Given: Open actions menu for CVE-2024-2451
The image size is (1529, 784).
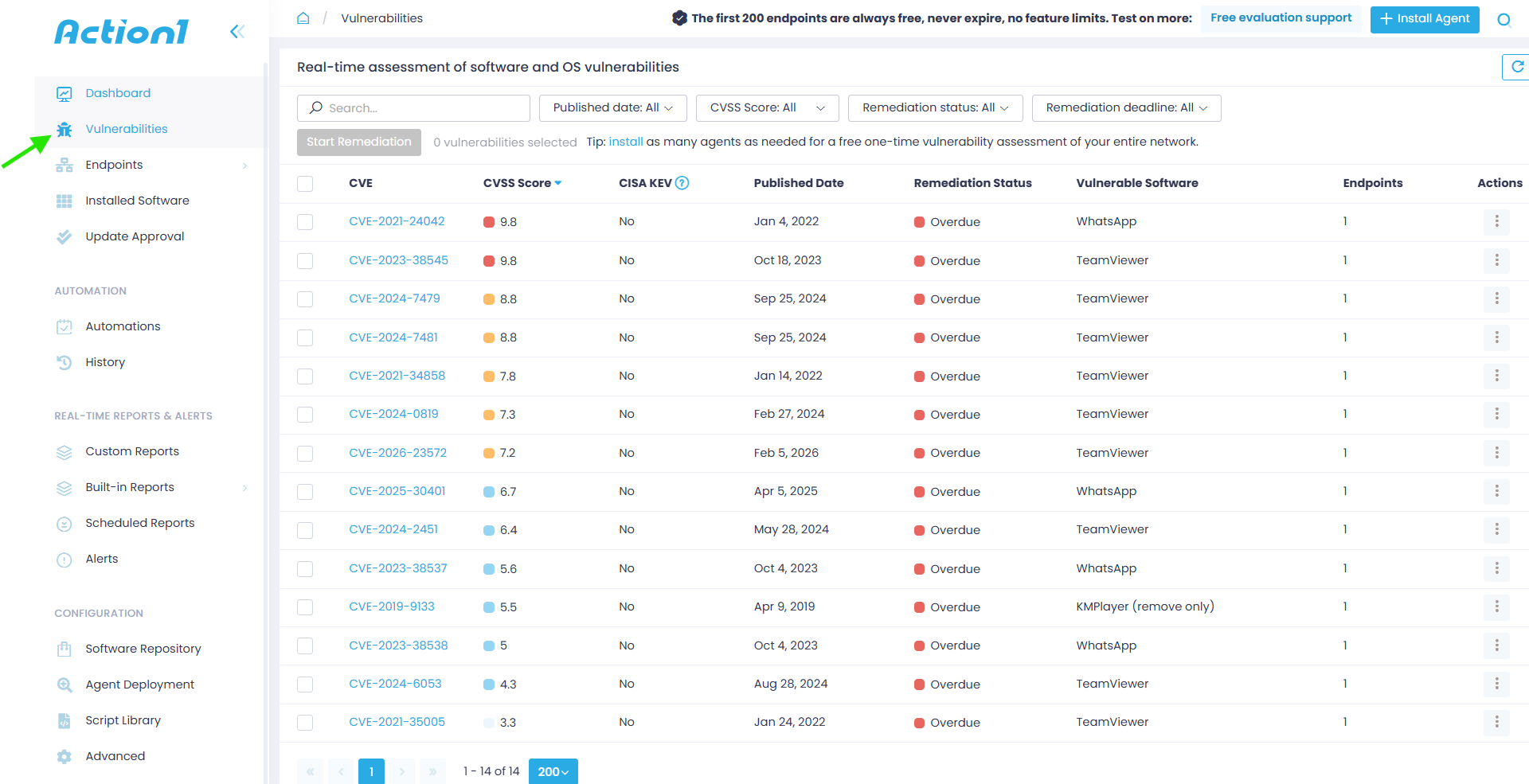Looking at the screenshot, I should coord(1496,529).
